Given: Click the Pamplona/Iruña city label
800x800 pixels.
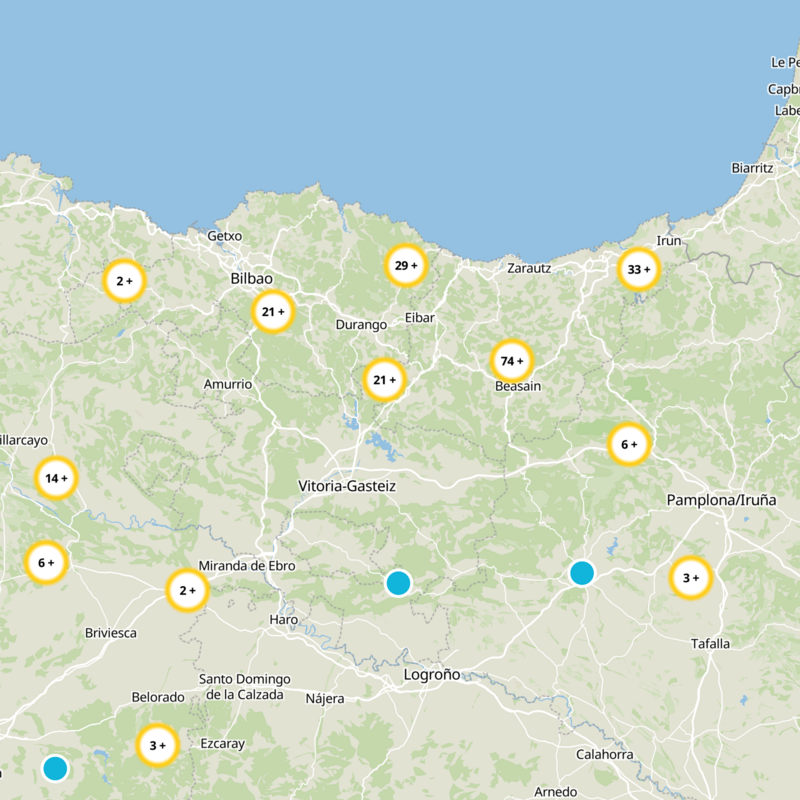Looking at the screenshot, I should 721,500.
